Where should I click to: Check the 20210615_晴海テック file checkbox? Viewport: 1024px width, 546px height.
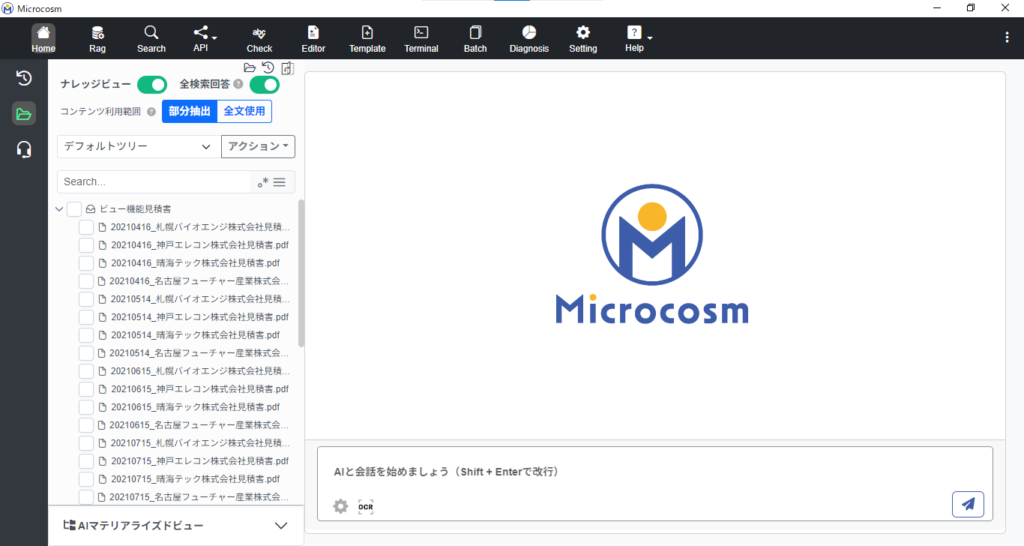pyautogui.click(x=86, y=407)
